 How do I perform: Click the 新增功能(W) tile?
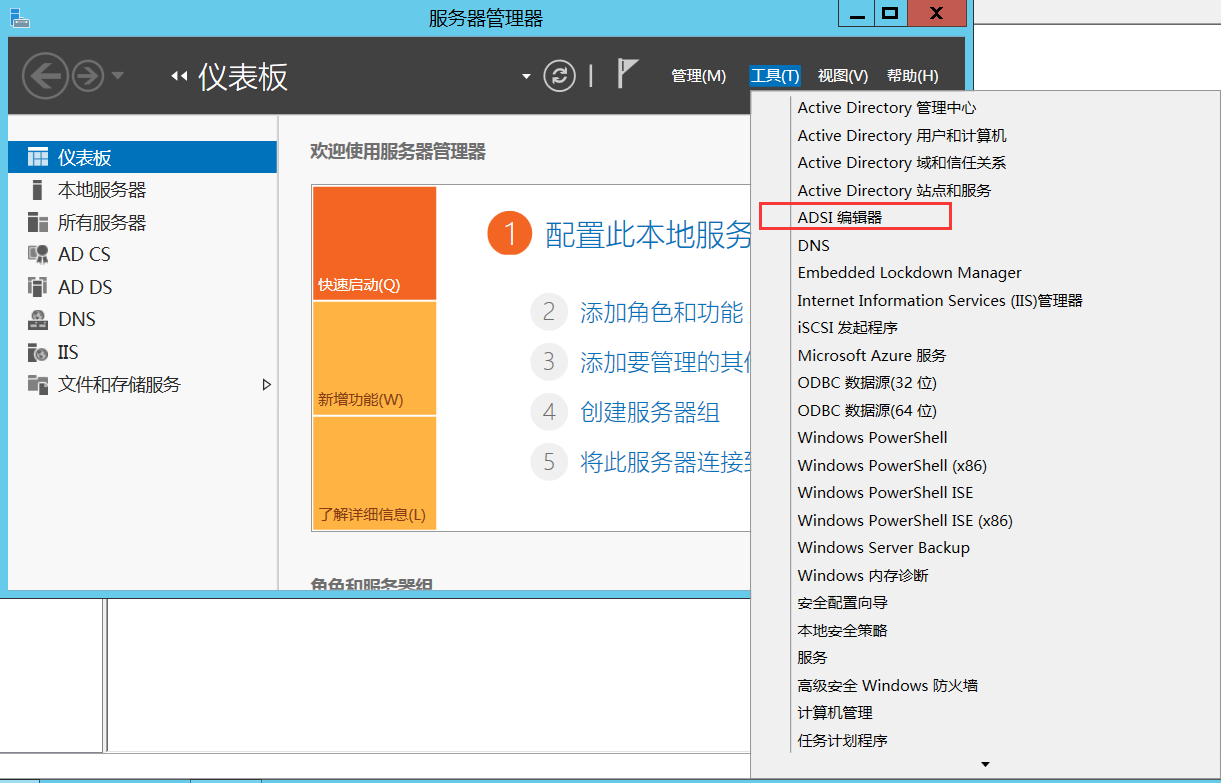pos(375,358)
